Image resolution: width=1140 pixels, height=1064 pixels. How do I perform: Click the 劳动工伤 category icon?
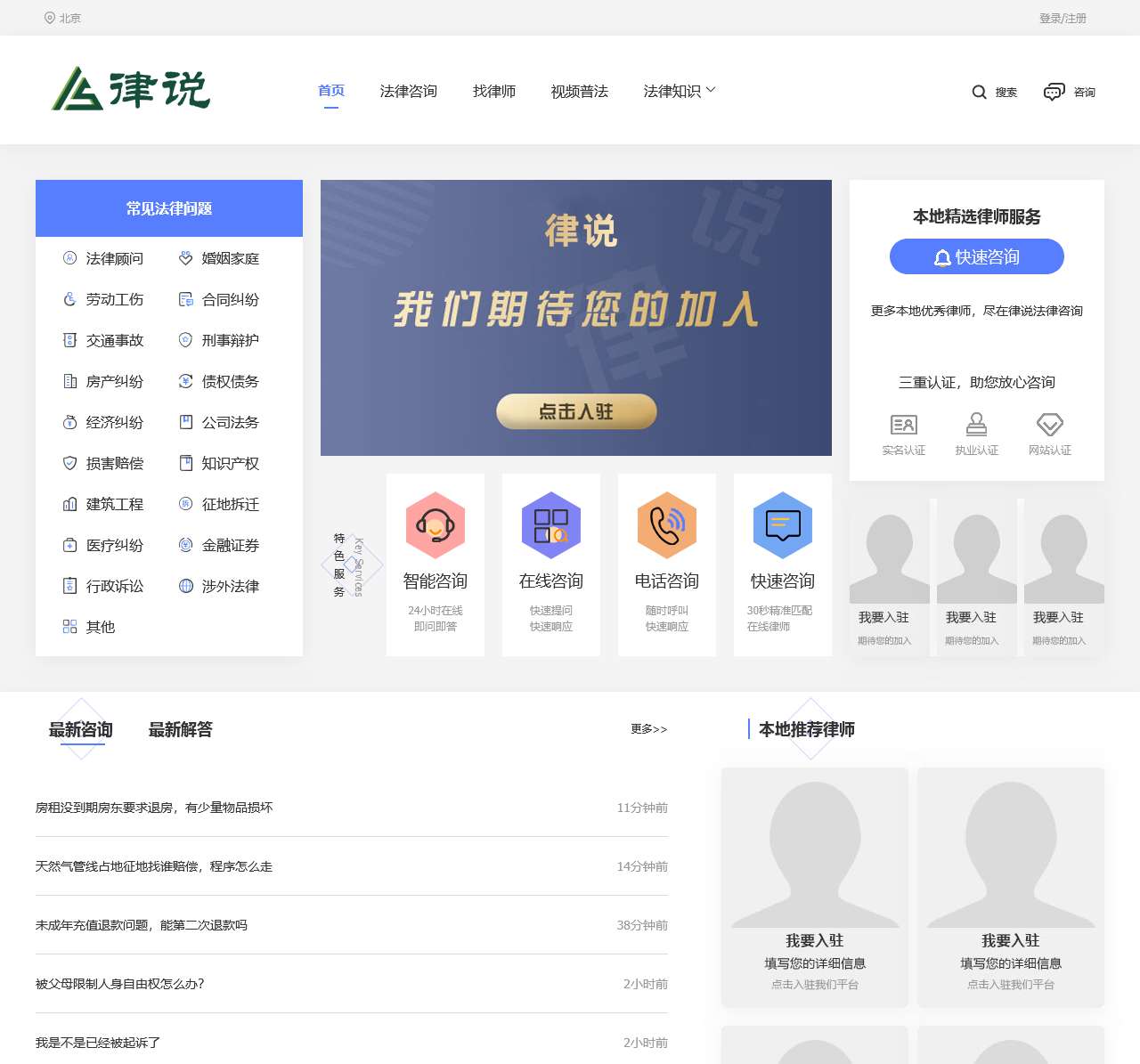coord(70,299)
